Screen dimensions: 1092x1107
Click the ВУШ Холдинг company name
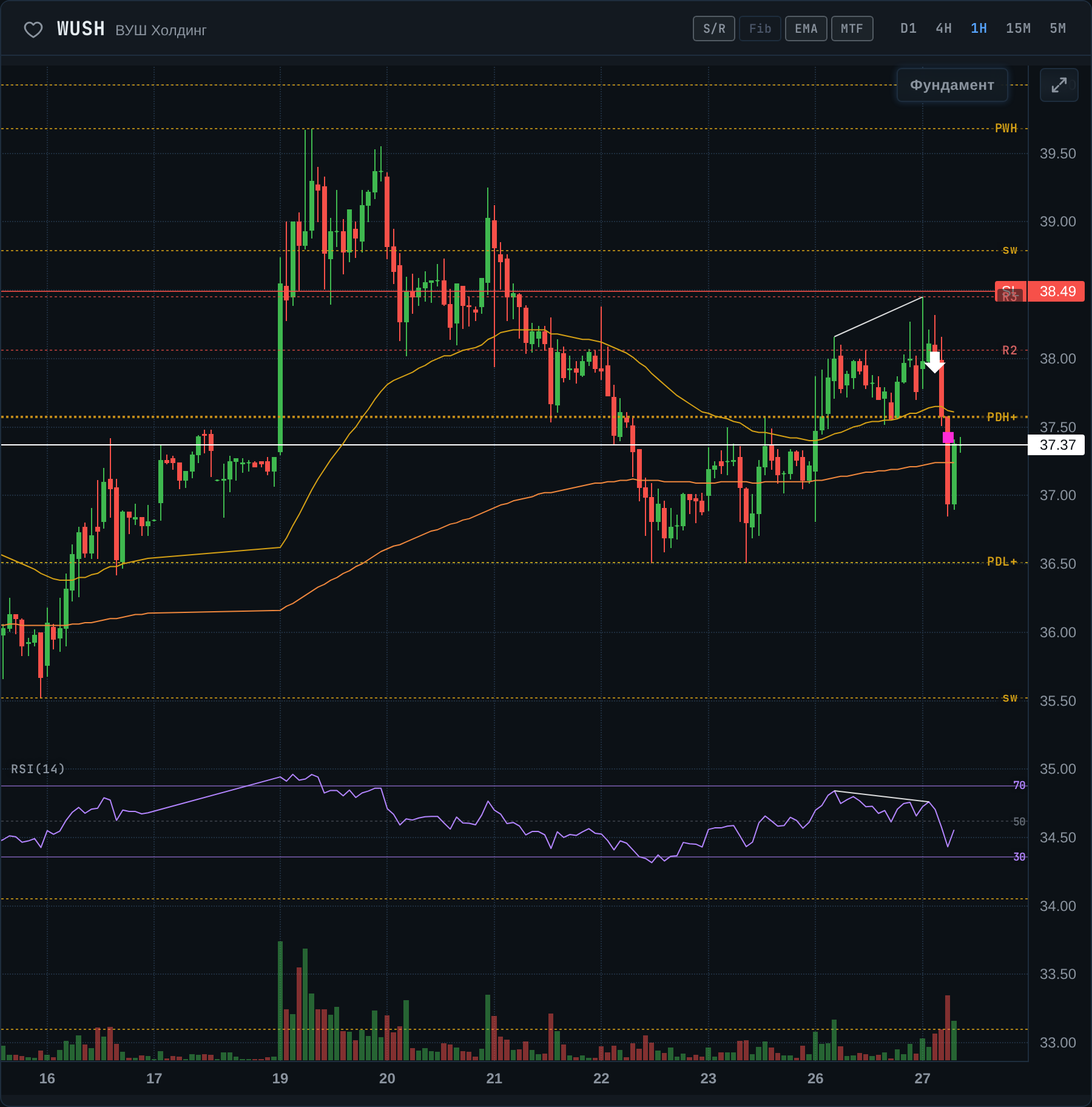click(x=161, y=30)
